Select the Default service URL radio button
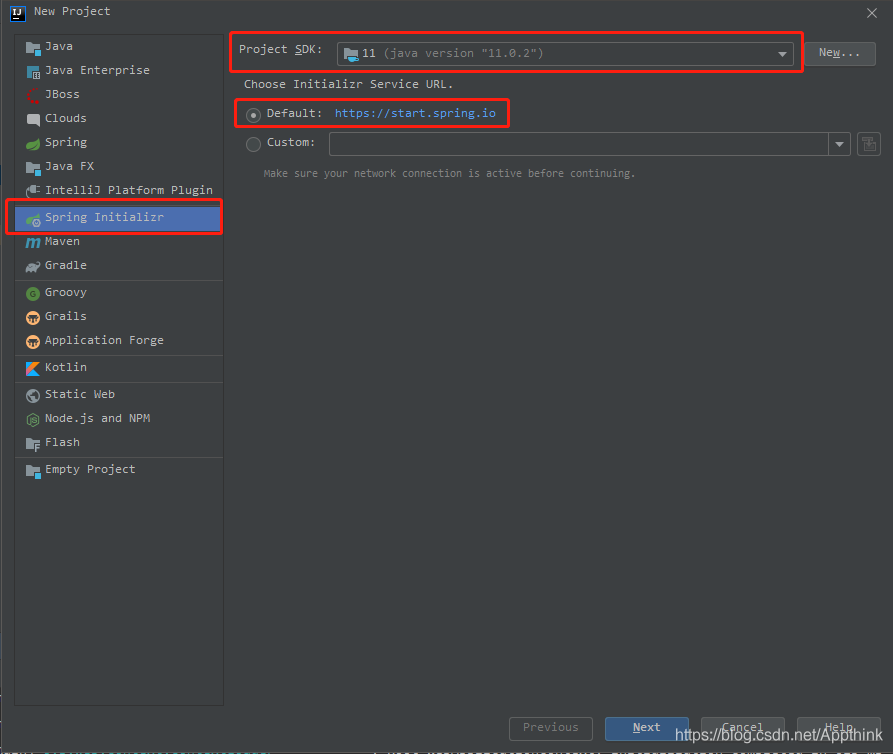893x754 pixels. 253,113
